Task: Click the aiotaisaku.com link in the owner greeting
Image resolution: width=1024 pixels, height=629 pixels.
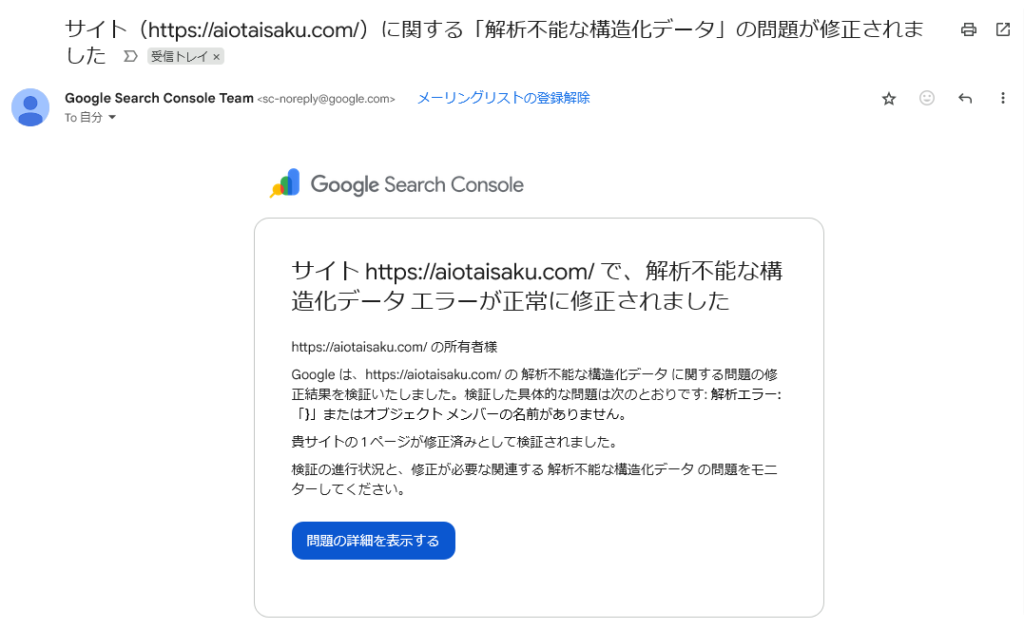Action: [x=359, y=347]
